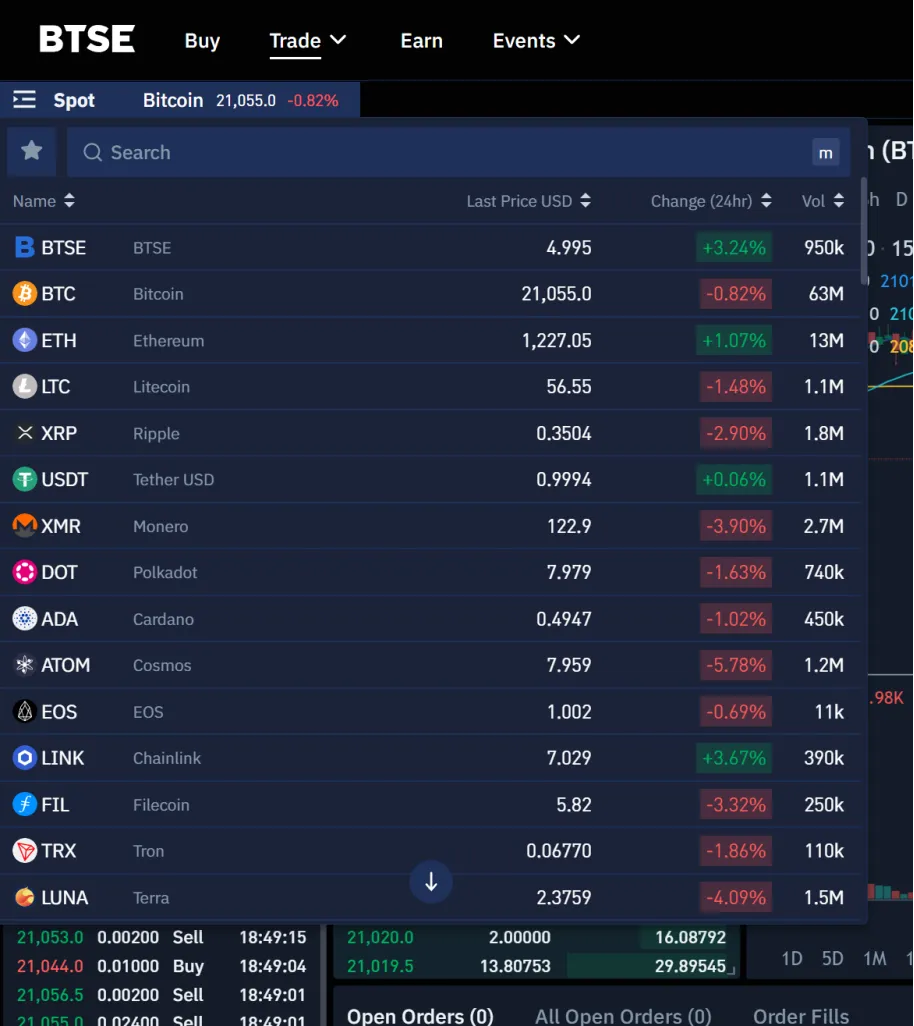The image size is (914, 1026).
Task: Click Tether USD name label
Action: pos(173,480)
